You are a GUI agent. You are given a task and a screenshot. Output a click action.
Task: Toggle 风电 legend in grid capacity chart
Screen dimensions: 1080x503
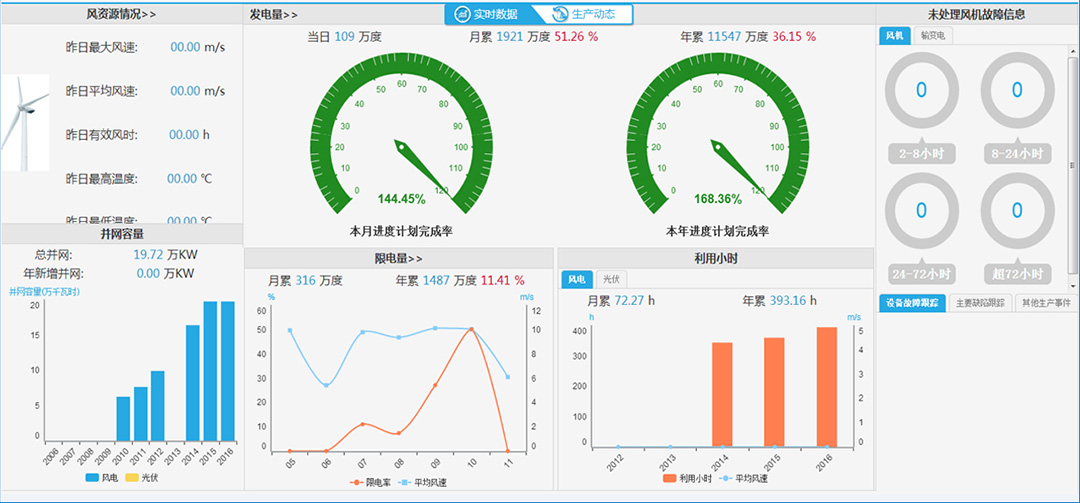coord(100,478)
